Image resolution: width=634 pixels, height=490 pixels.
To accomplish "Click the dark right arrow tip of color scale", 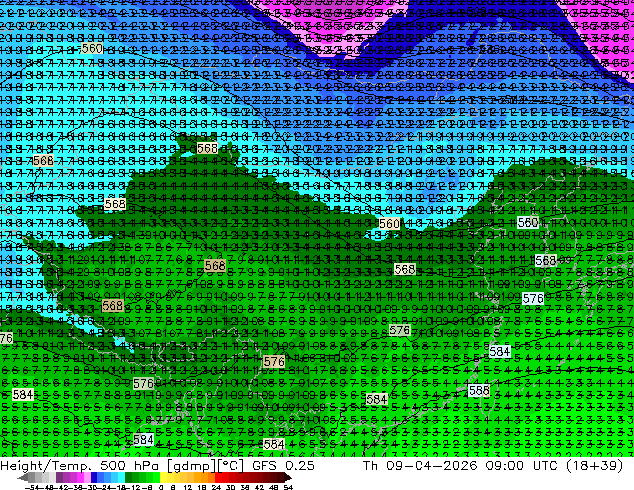I will (x=288, y=477).
